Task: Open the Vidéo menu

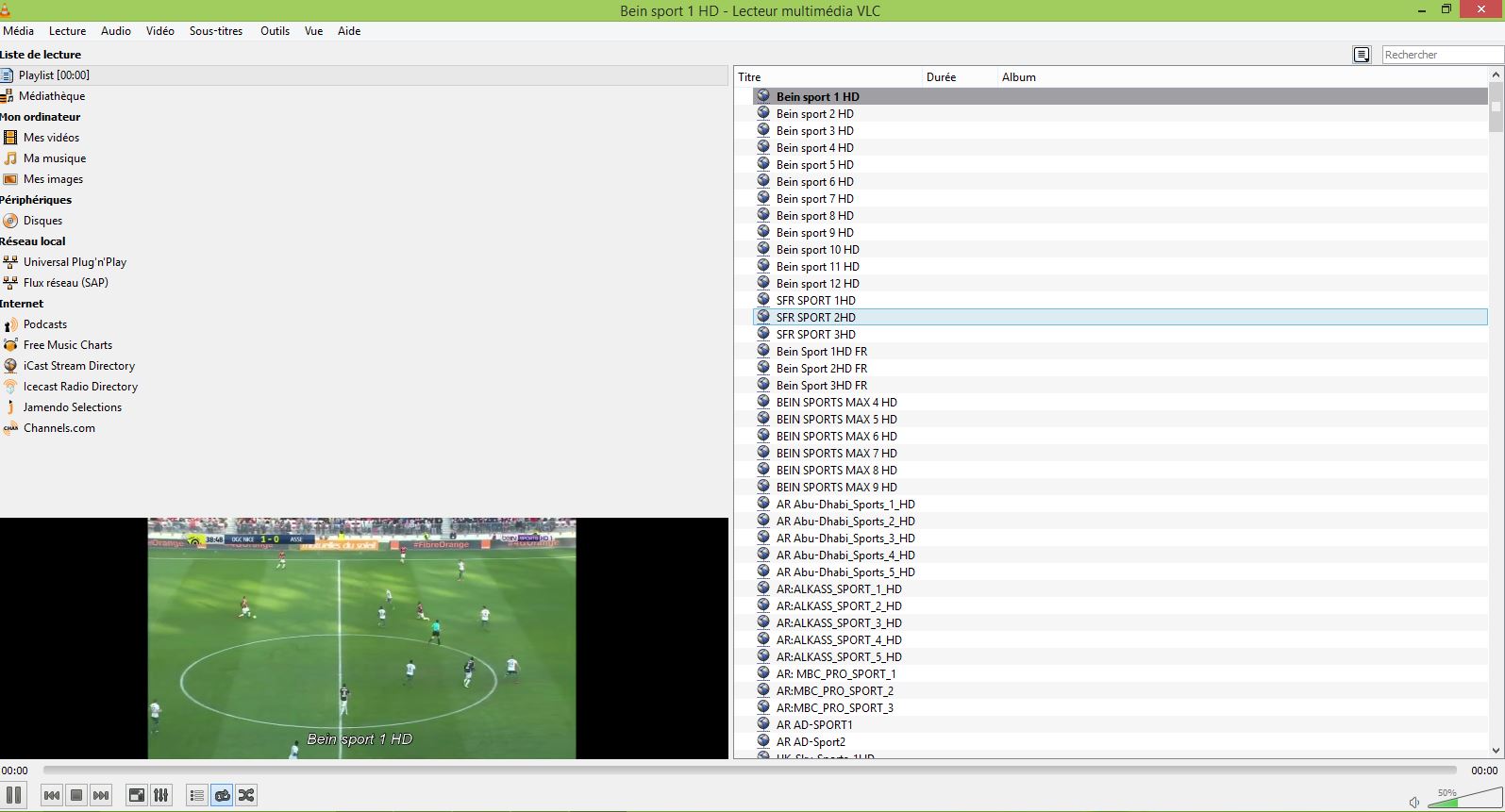Action: [160, 31]
